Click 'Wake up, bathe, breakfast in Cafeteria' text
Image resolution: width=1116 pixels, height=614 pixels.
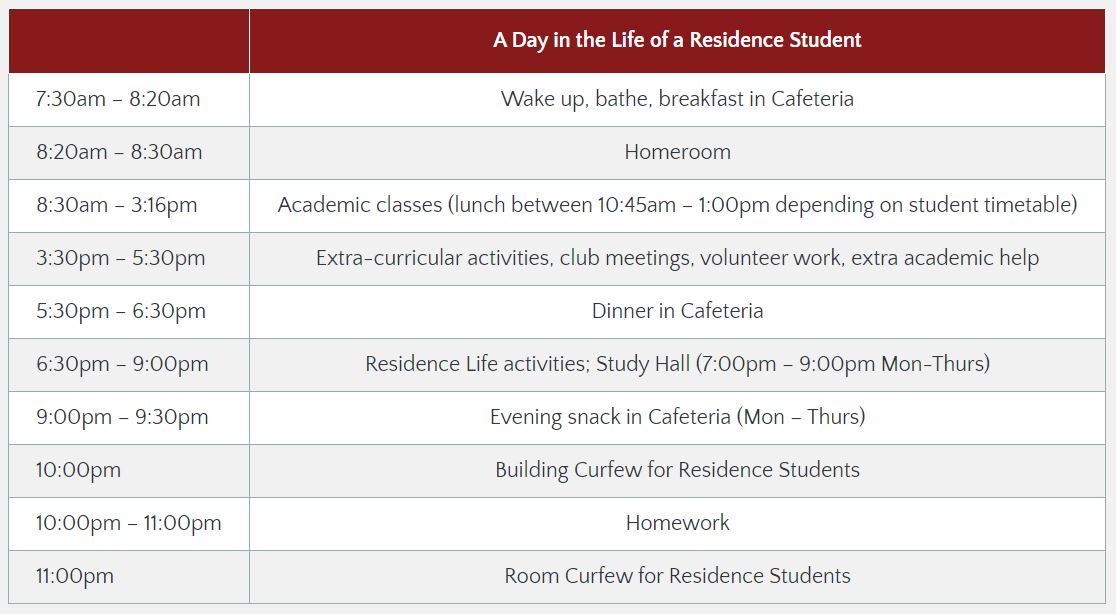(677, 99)
